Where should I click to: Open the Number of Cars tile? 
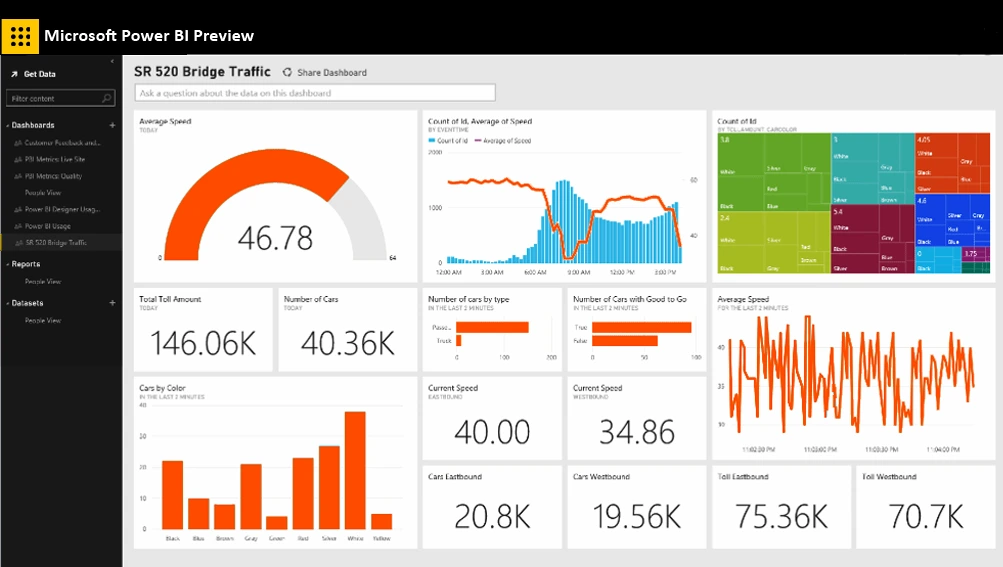(x=347, y=330)
